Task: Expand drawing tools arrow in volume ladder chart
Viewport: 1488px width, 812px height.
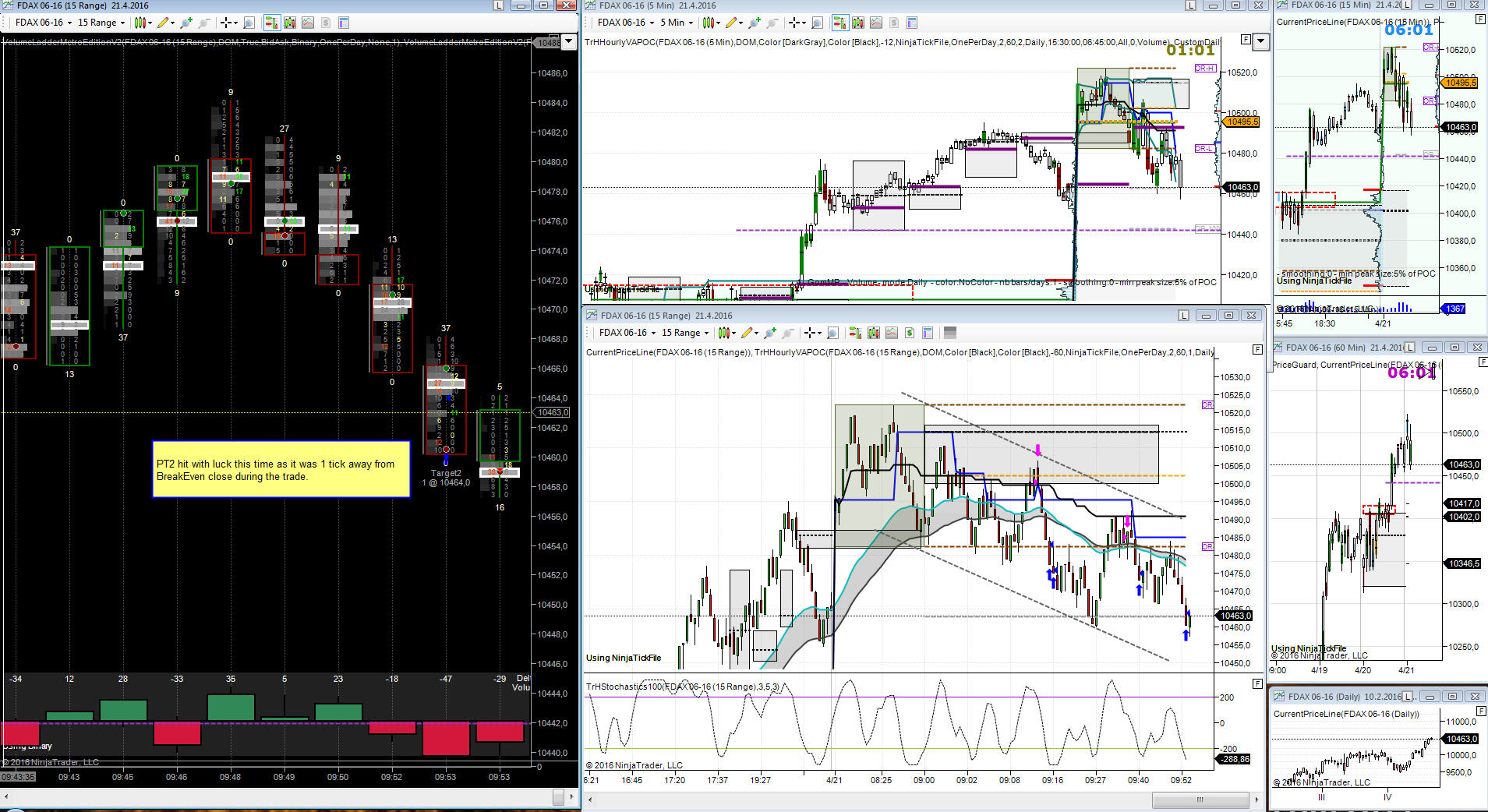Action: 174,23
